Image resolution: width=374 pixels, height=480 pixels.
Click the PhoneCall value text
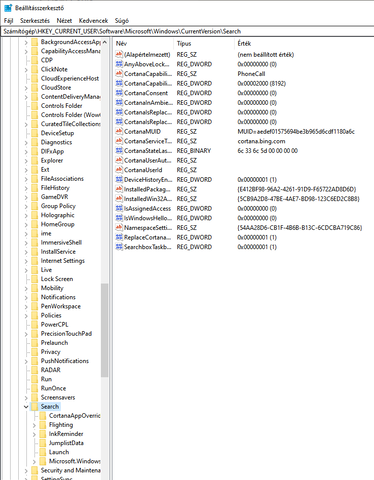coord(251,74)
